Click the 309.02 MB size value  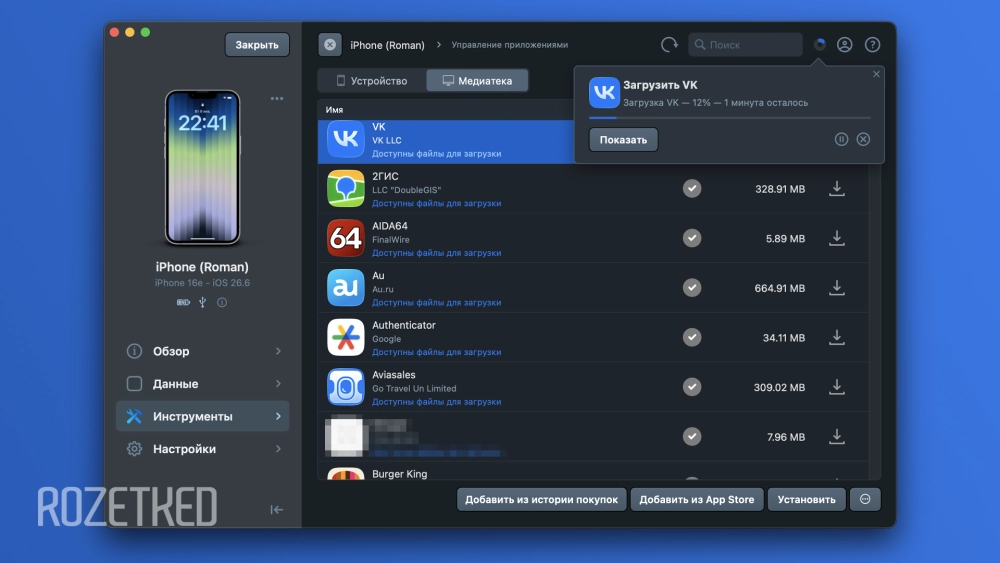point(779,387)
